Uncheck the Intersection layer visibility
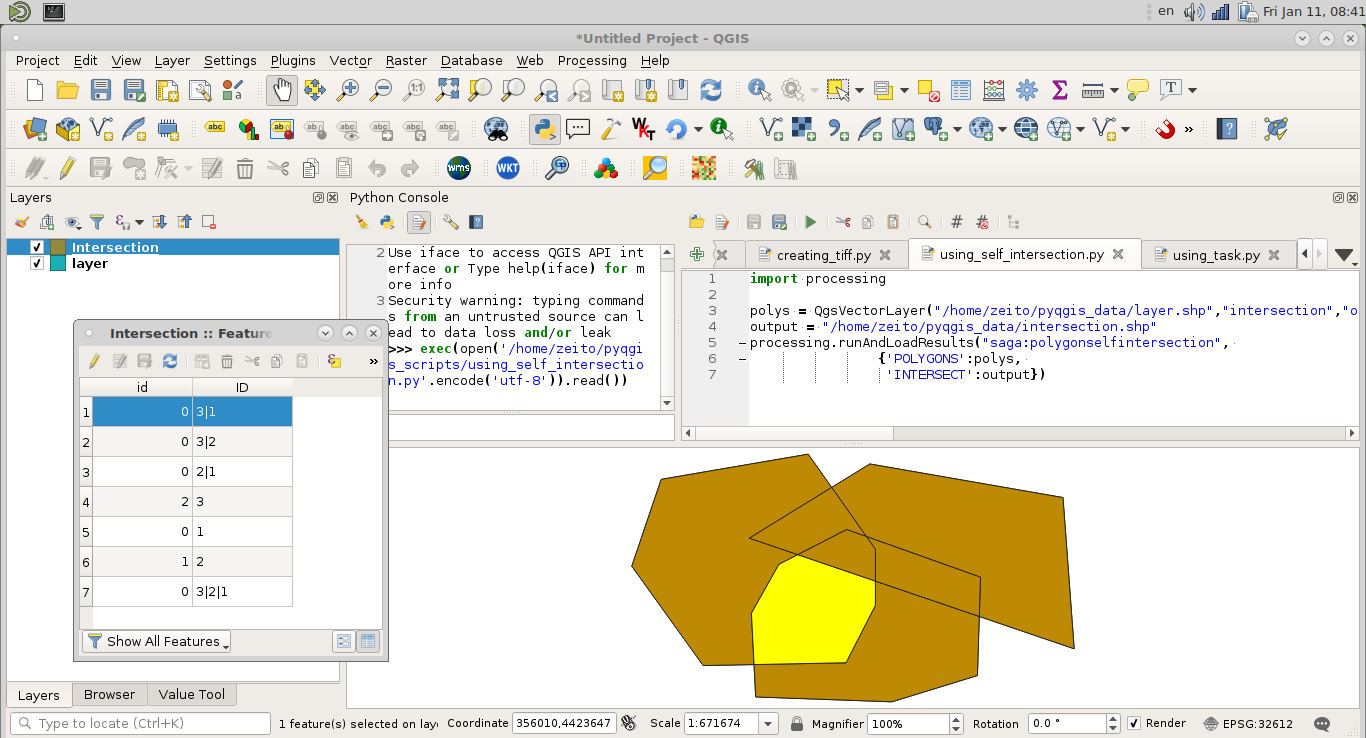1366x738 pixels. (37, 247)
